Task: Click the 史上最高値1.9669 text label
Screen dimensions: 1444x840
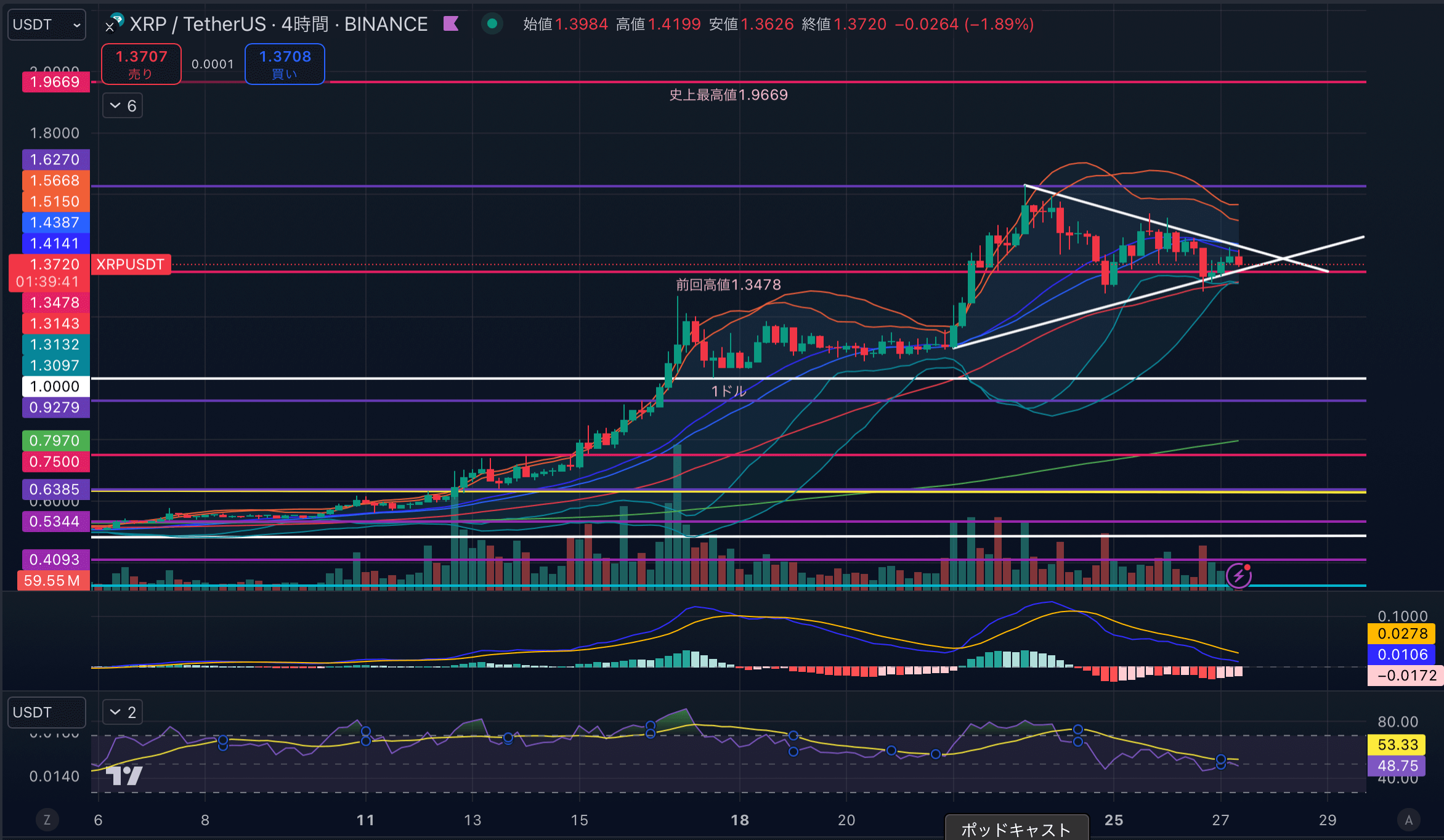Action: [728, 95]
